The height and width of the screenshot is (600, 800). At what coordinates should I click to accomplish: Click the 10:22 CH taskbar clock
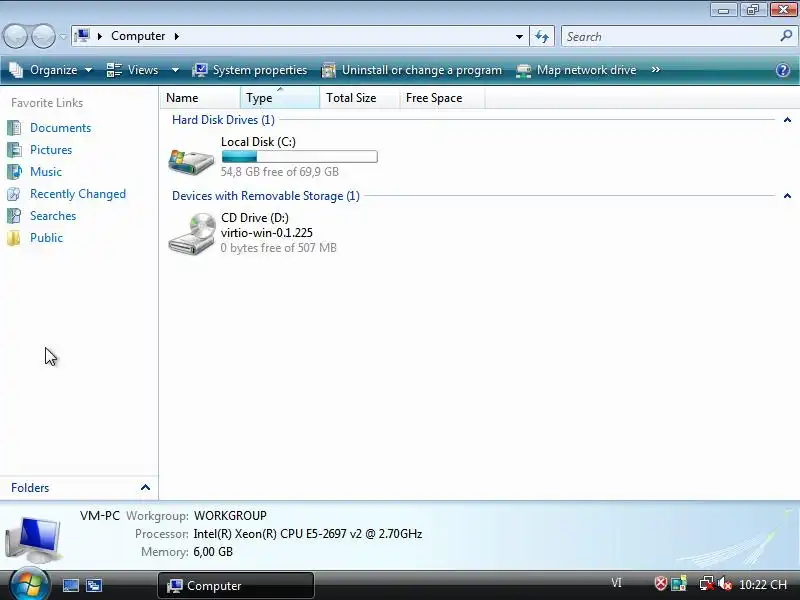click(x=763, y=585)
